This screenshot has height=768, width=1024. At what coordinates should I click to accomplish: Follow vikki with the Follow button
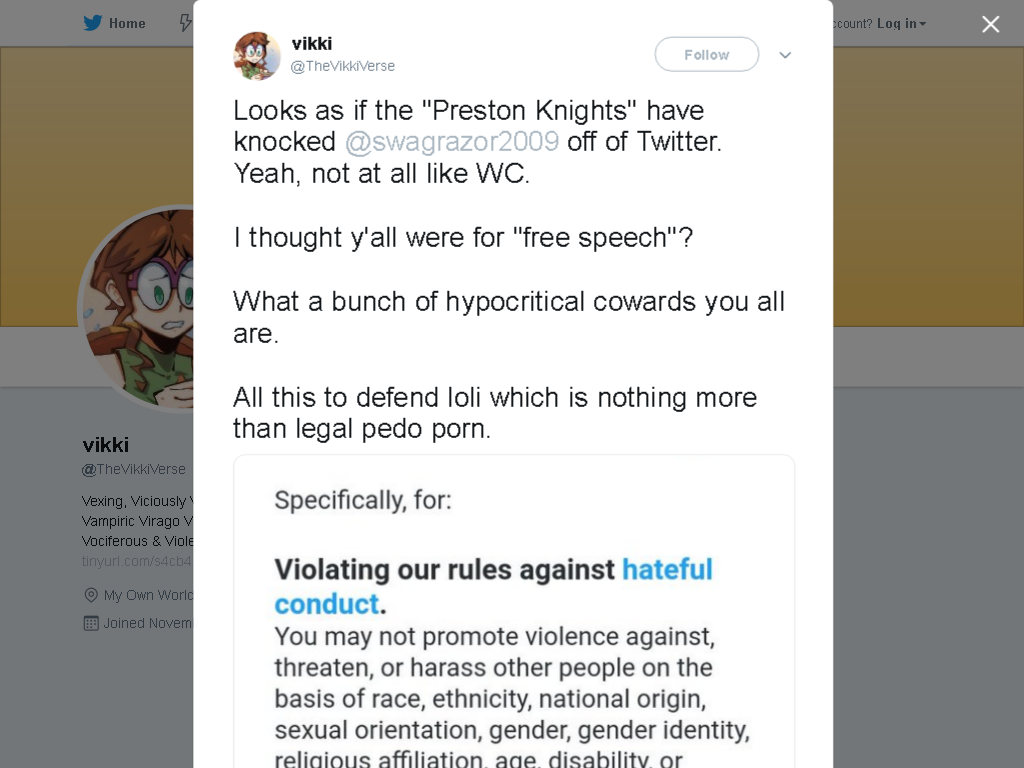pyautogui.click(x=707, y=54)
